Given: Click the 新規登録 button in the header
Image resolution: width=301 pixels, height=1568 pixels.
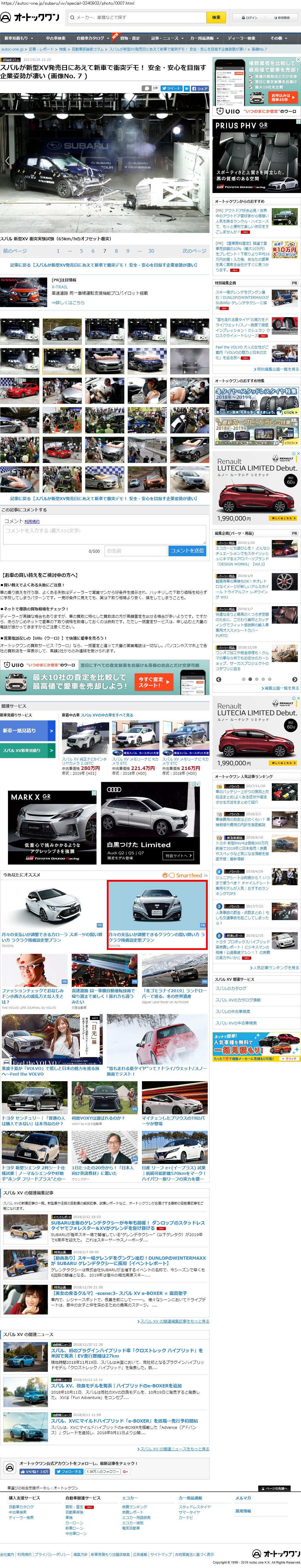Looking at the screenshot, I should [x=282, y=18].
